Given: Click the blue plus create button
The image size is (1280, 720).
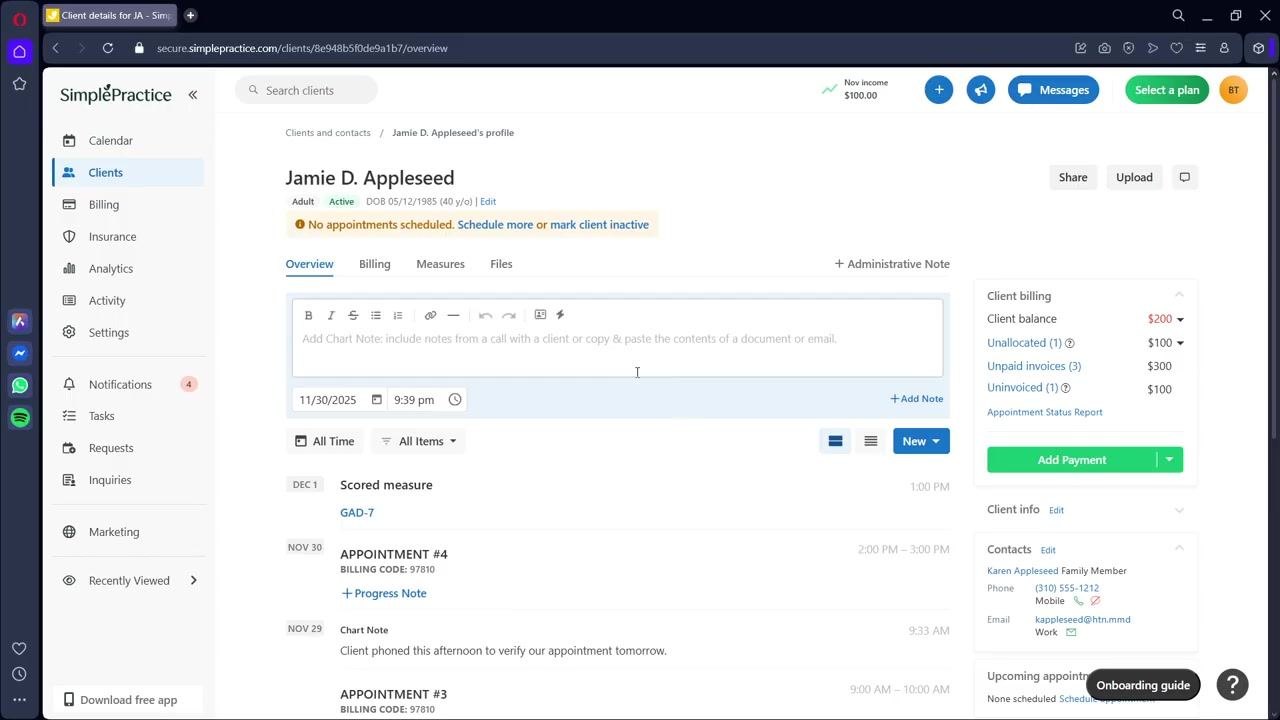Looking at the screenshot, I should pyautogui.click(x=939, y=90).
